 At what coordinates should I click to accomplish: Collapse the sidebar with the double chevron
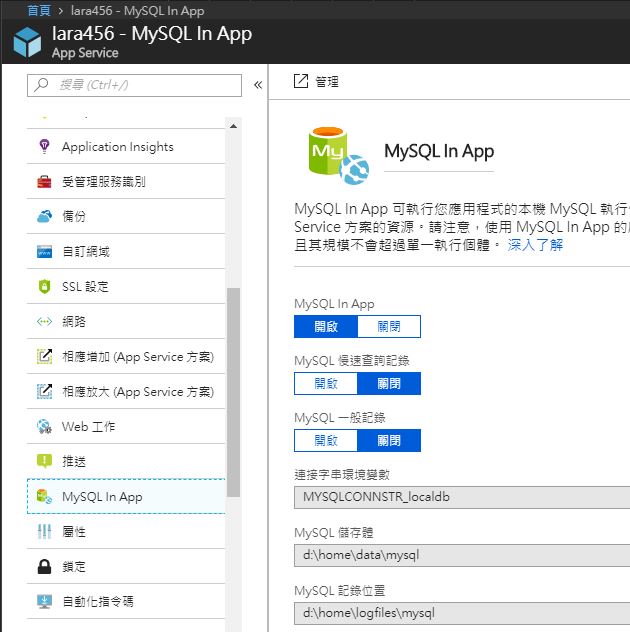click(x=257, y=85)
